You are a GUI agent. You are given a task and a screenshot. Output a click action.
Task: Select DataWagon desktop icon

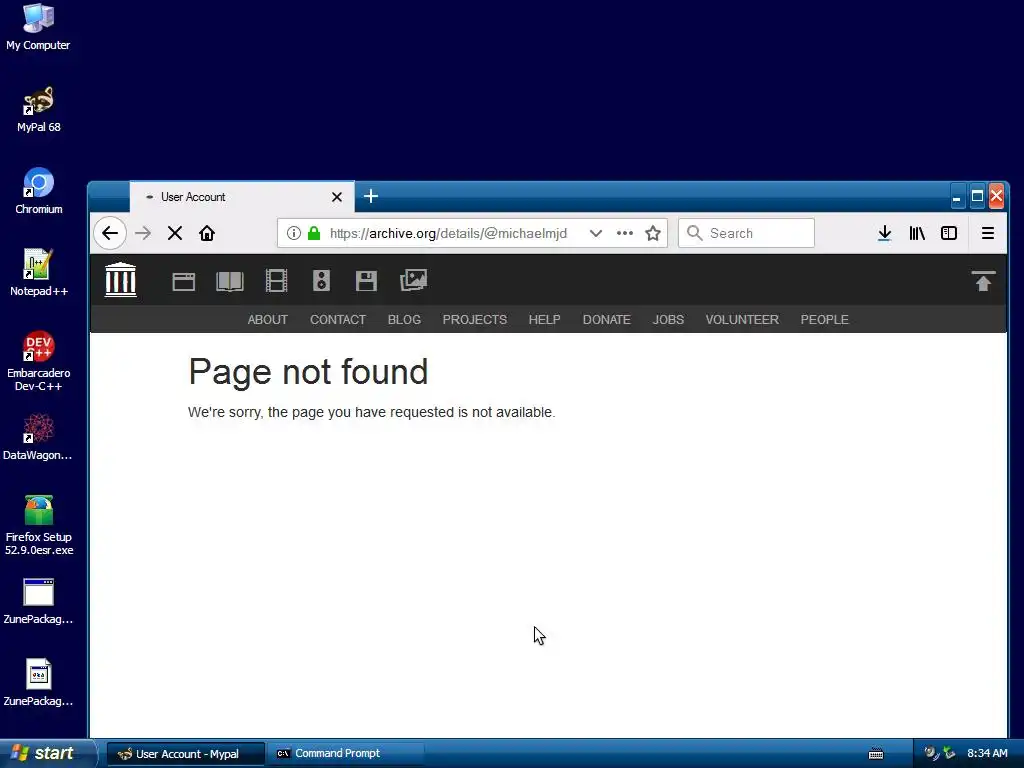pos(38,438)
